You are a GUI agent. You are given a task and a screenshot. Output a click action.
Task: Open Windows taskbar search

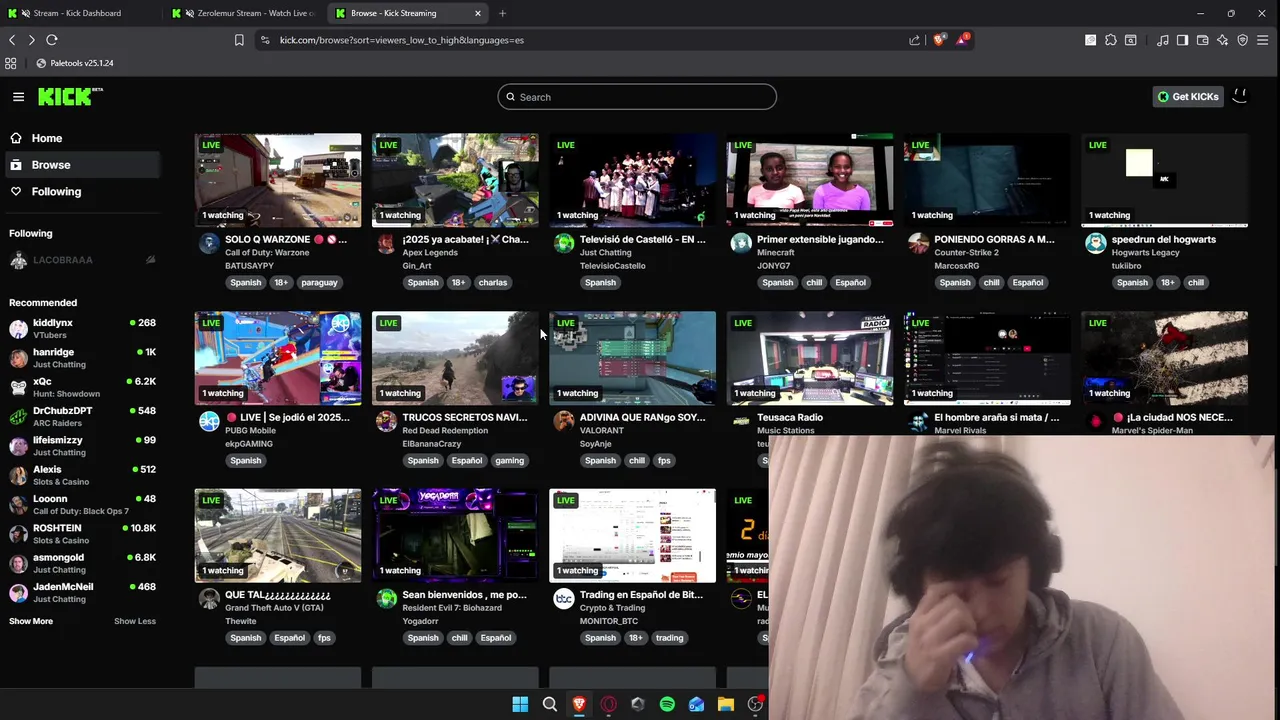pyautogui.click(x=549, y=705)
